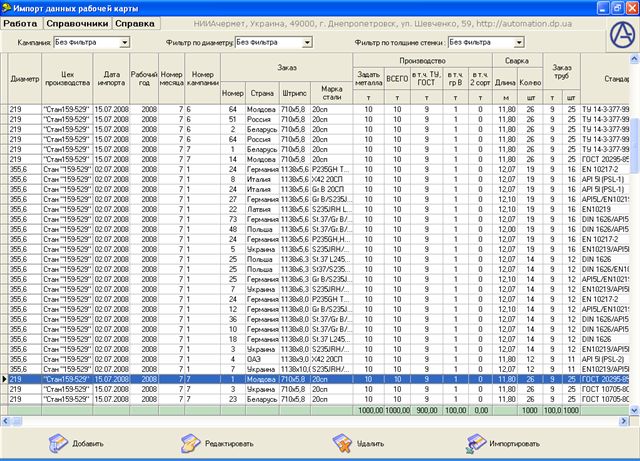Click the 1138x9,0 штрипс cell

pyautogui.click(x=294, y=359)
